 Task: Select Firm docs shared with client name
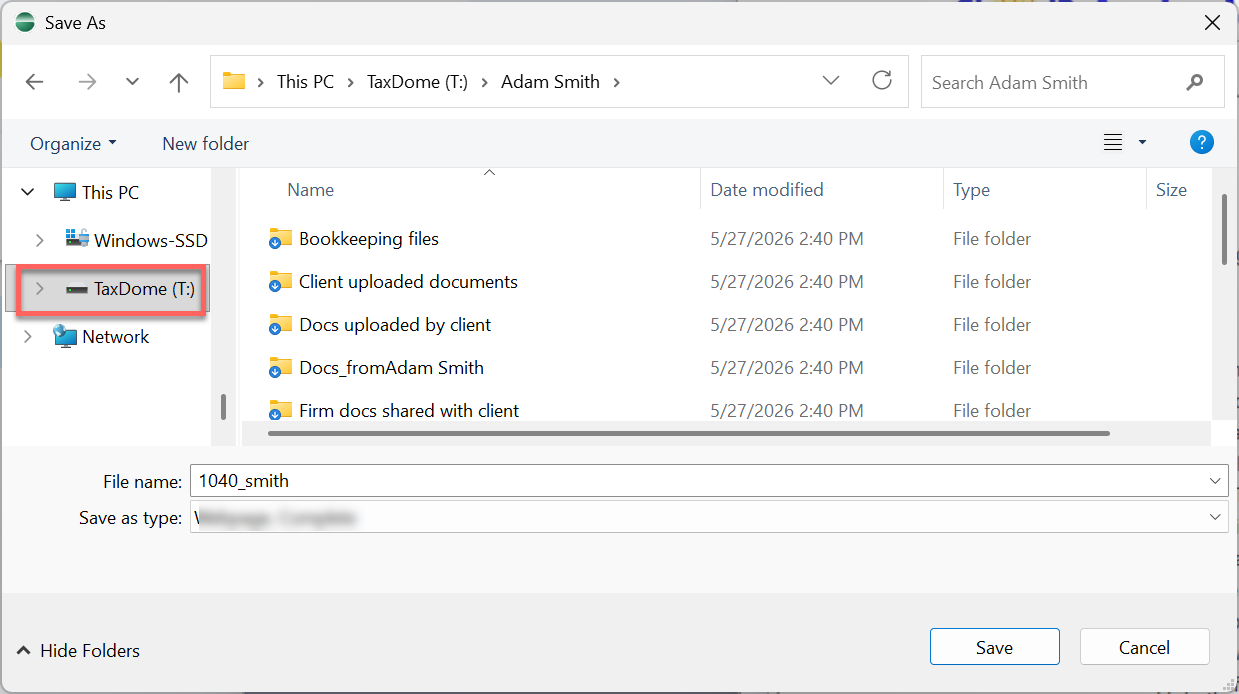click(x=409, y=410)
